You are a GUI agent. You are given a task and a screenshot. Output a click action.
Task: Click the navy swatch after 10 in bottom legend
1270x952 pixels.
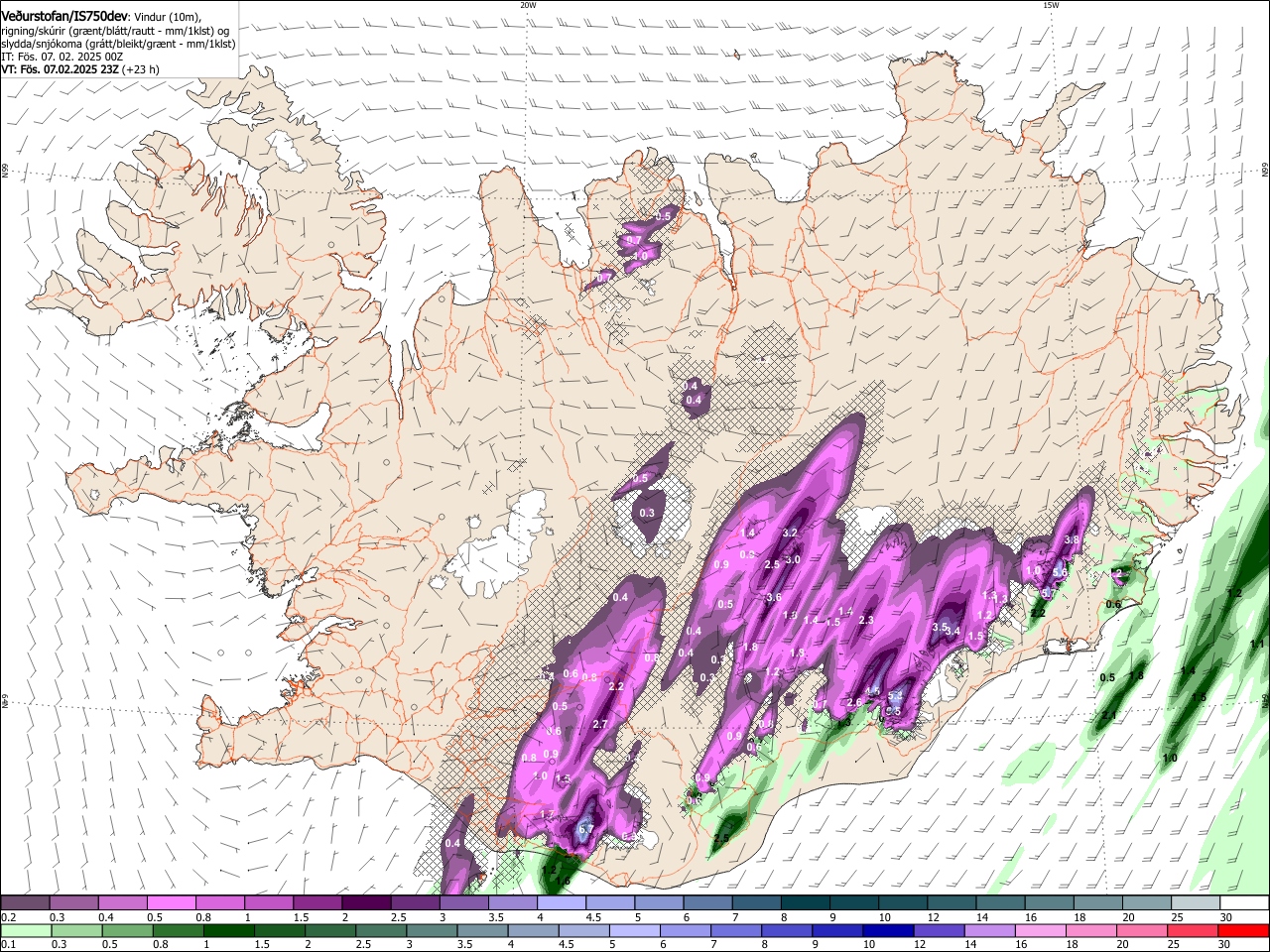click(x=886, y=930)
